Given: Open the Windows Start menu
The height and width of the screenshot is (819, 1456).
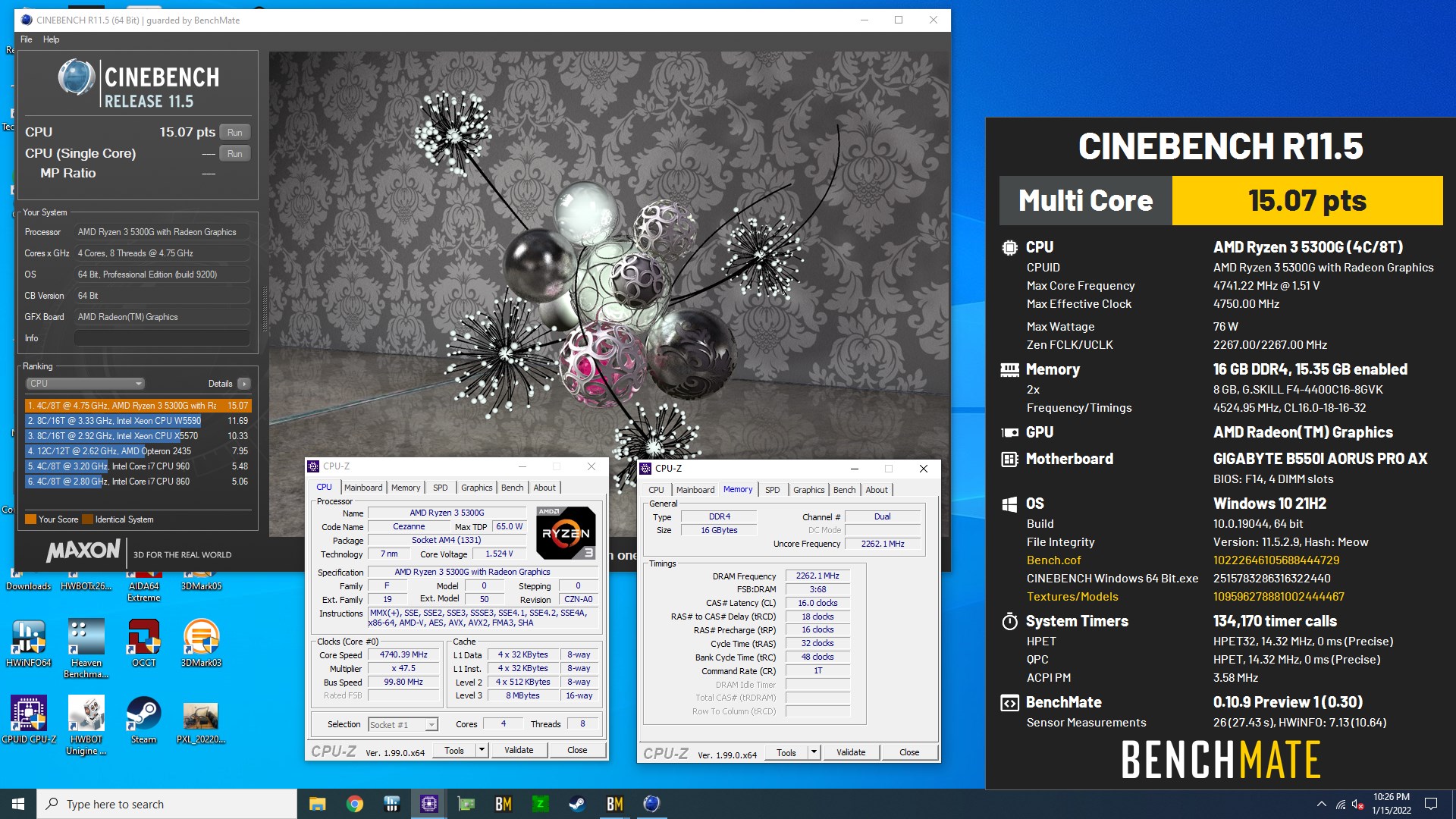Looking at the screenshot, I should pyautogui.click(x=18, y=804).
